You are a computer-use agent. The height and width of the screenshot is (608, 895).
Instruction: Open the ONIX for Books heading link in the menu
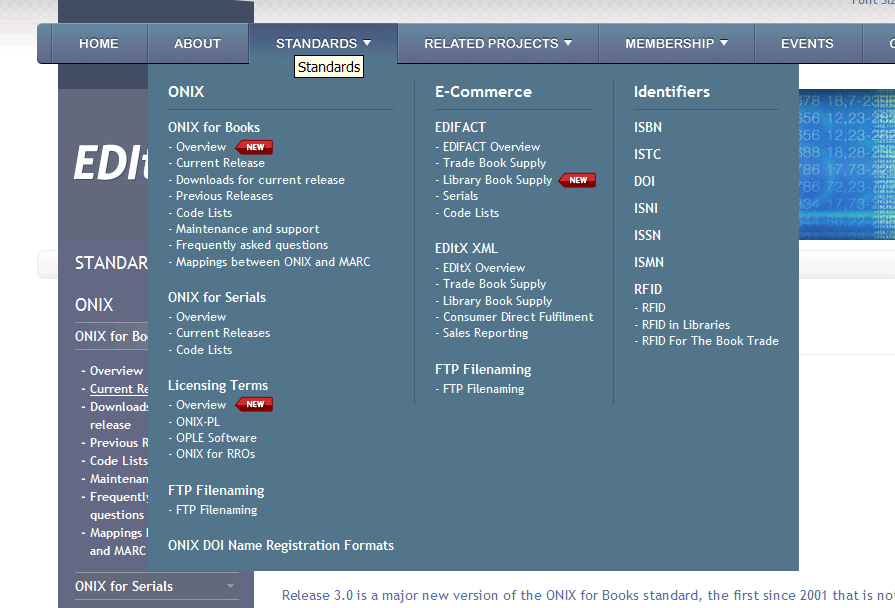coord(214,127)
